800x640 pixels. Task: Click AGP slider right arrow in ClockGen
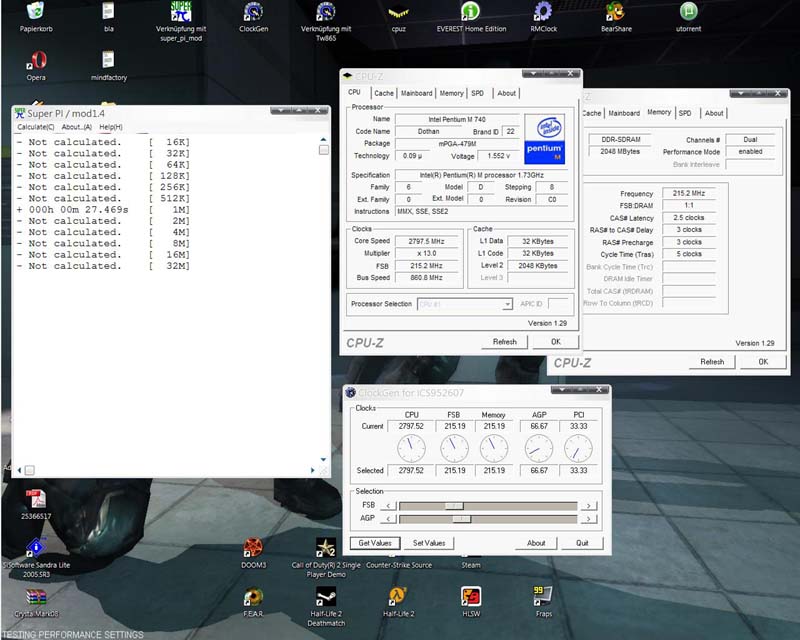(588, 519)
